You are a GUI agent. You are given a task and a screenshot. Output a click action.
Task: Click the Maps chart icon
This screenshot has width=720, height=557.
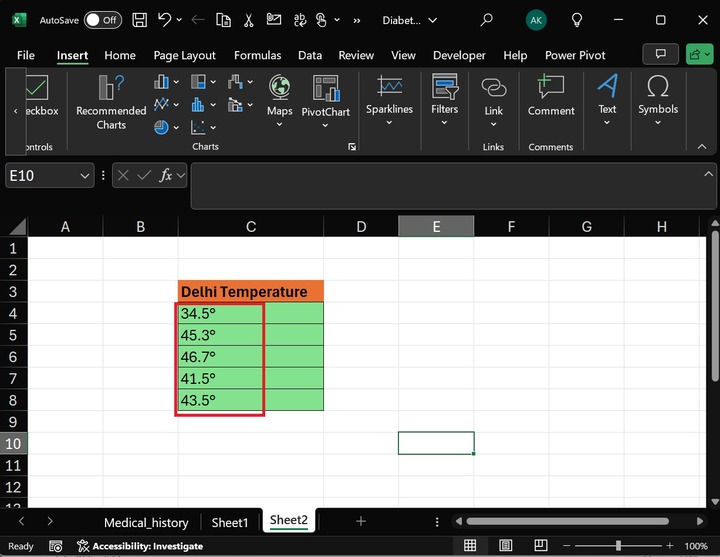280,97
